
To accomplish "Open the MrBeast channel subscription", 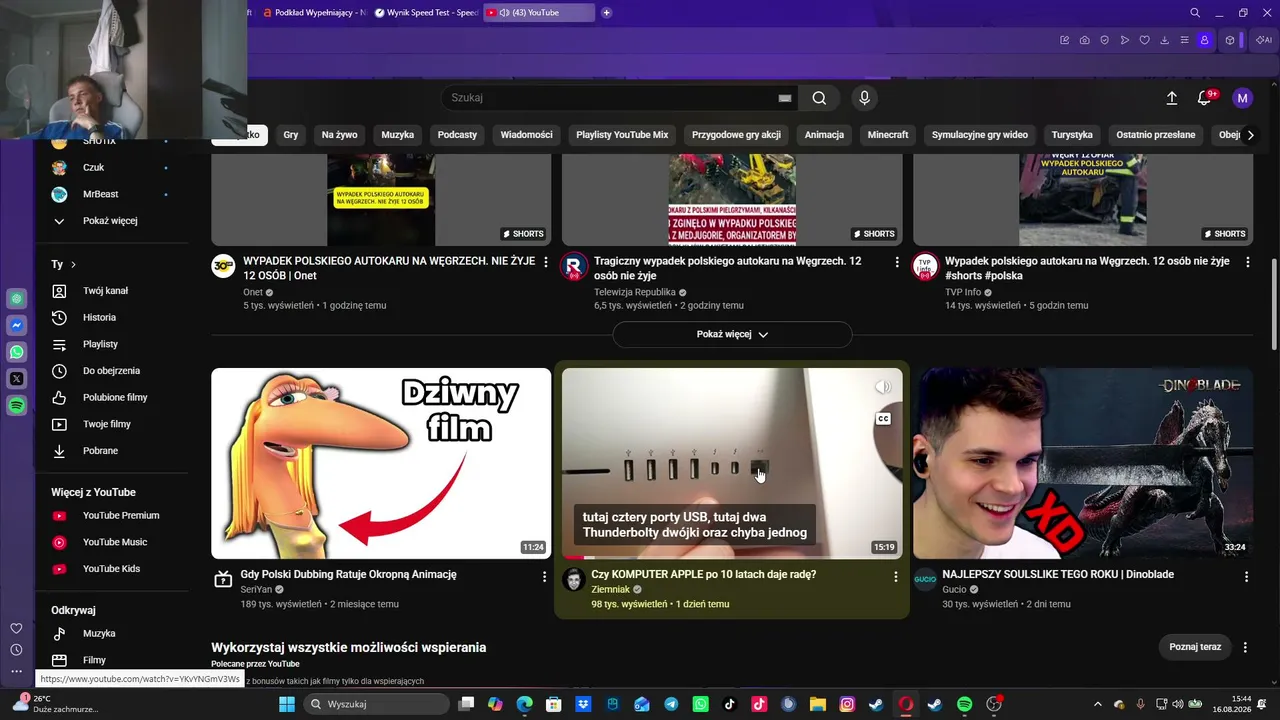I will coord(100,194).
